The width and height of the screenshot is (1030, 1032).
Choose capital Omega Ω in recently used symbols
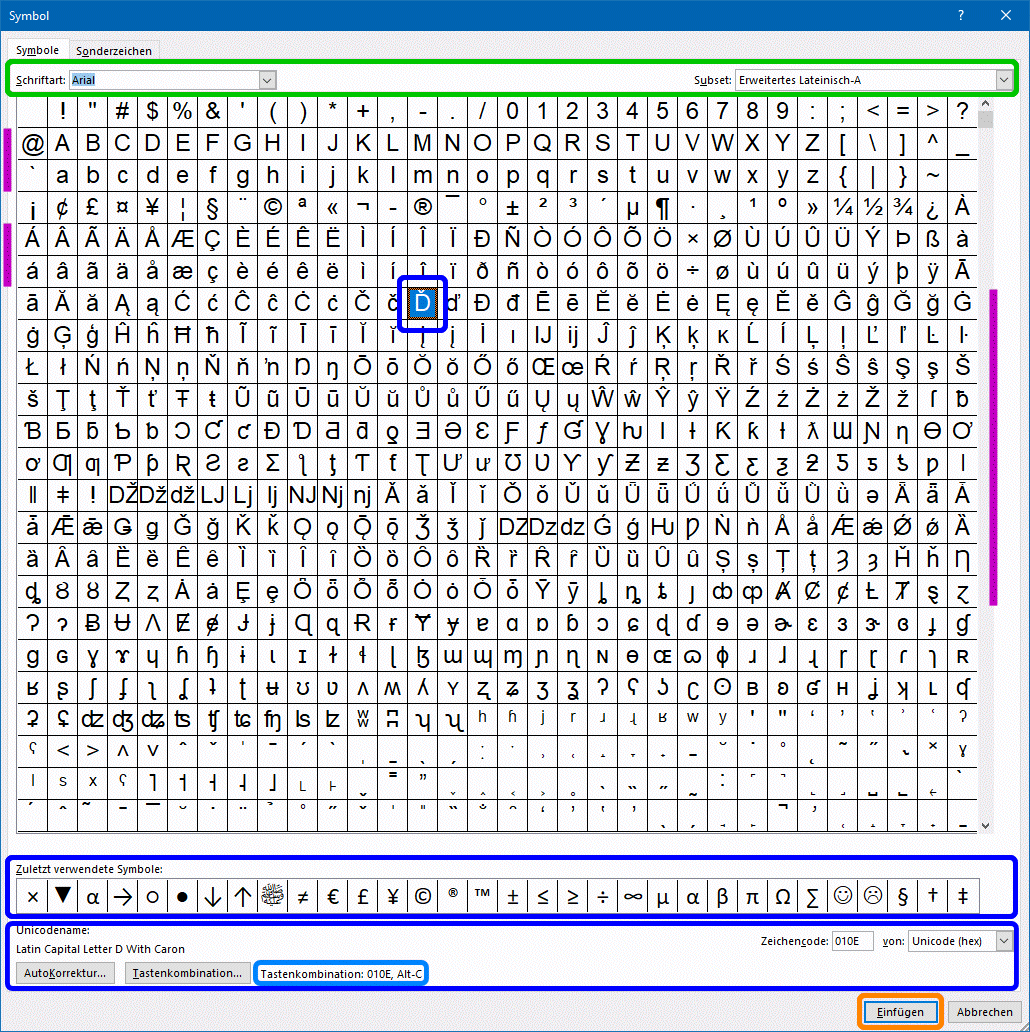782,896
